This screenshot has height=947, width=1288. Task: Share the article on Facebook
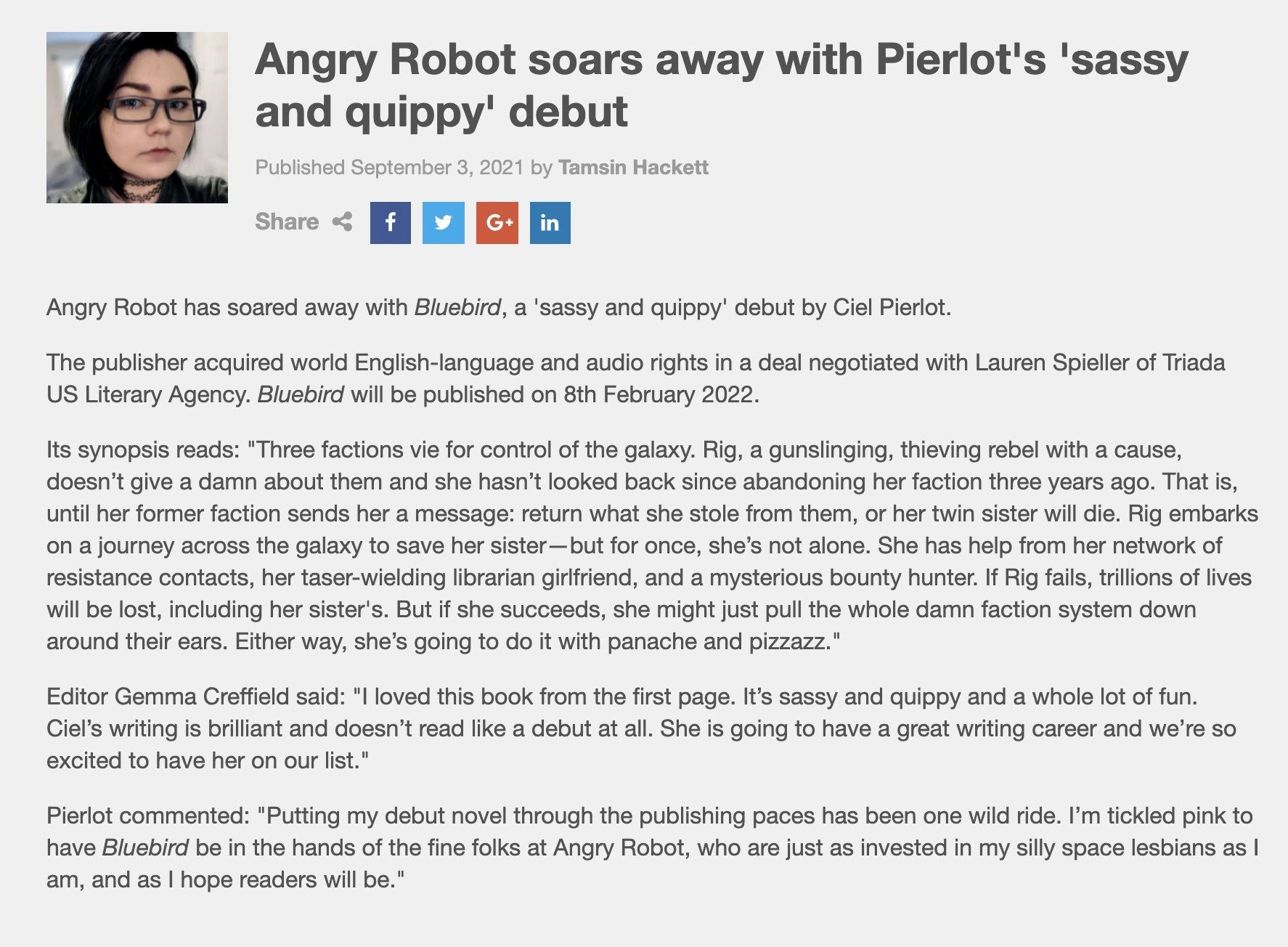click(x=390, y=222)
